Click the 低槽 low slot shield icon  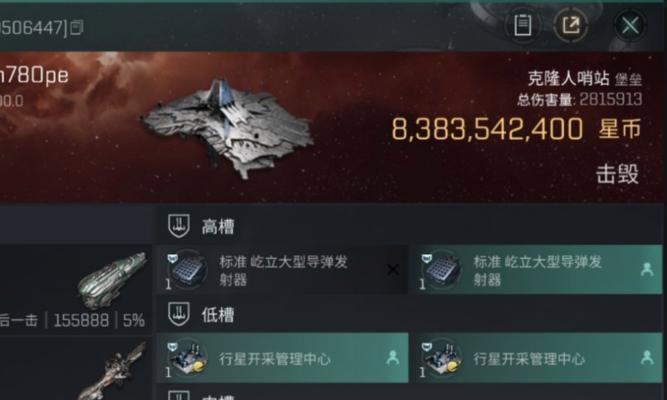[179, 314]
